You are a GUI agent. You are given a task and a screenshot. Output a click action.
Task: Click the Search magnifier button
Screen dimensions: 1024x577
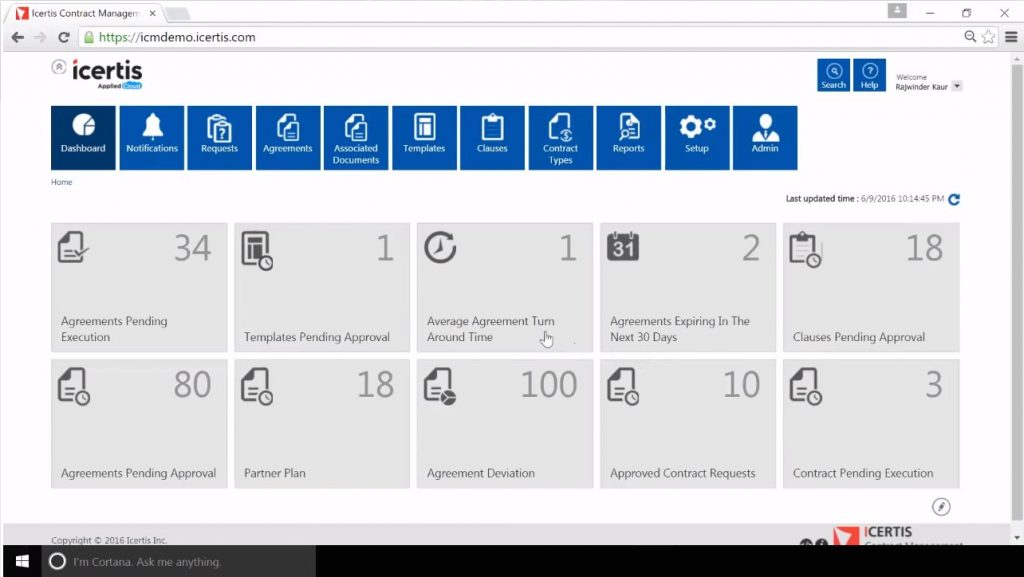(x=833, y=75)
